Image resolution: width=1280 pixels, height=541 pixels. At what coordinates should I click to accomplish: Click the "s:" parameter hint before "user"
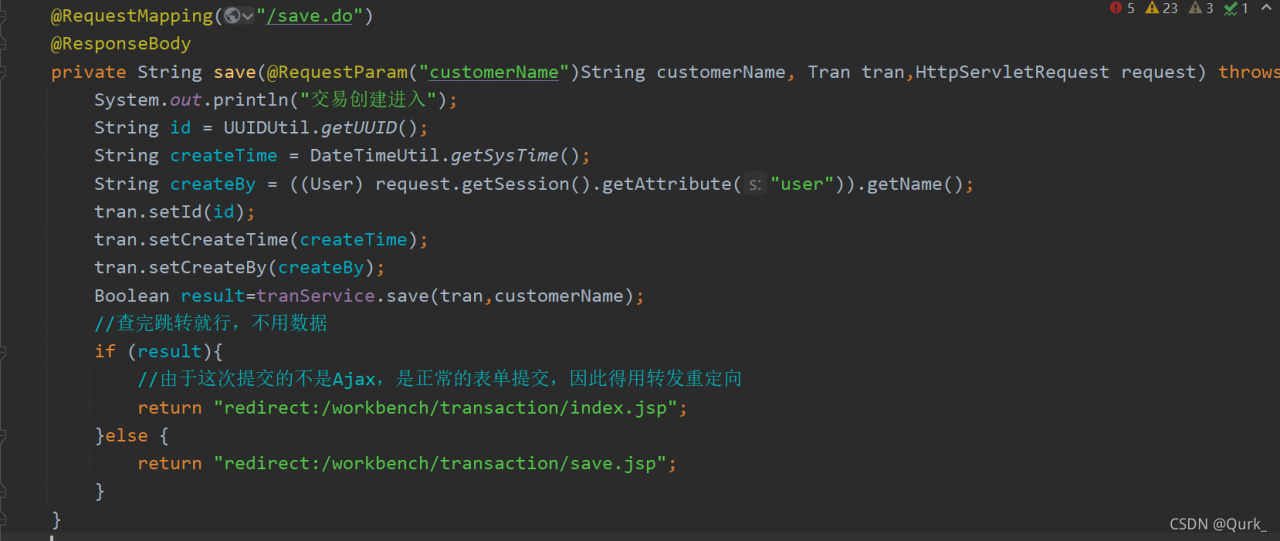click(x=755, y=184)
